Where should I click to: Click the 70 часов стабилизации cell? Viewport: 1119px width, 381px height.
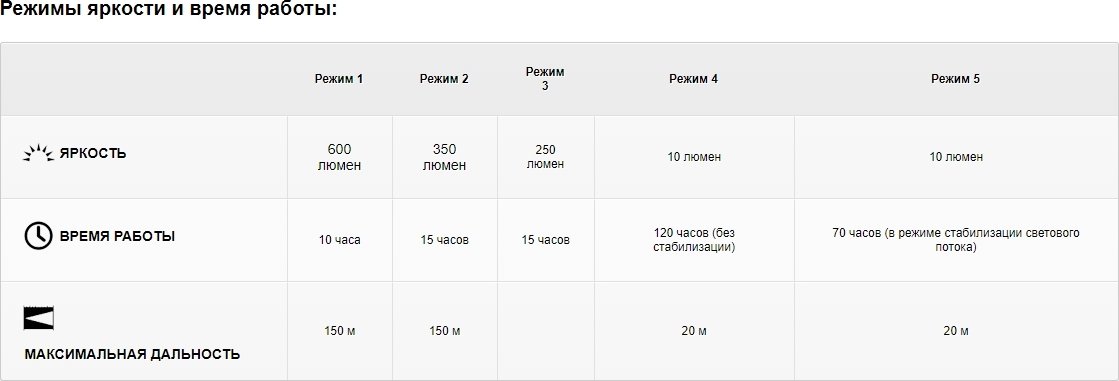click(956, 240)
